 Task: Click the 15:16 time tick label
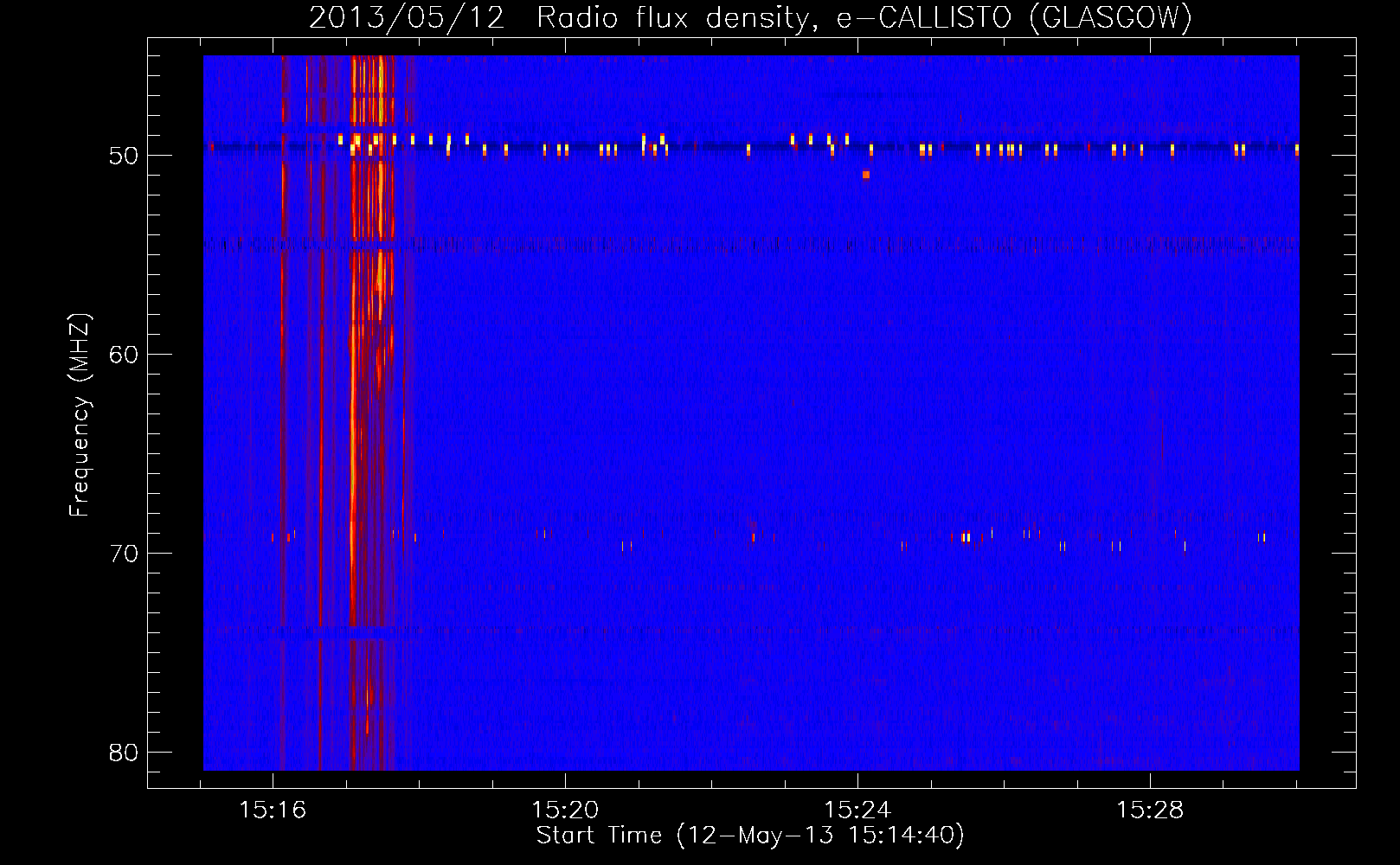pyautogui.click(x=273, y=811)
